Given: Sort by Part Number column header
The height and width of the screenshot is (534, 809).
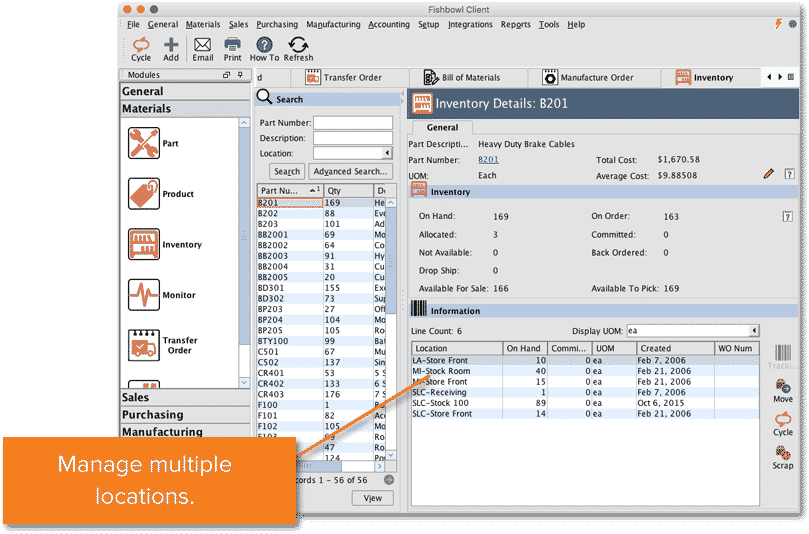Looking at the screenshot, I should 290,190.
